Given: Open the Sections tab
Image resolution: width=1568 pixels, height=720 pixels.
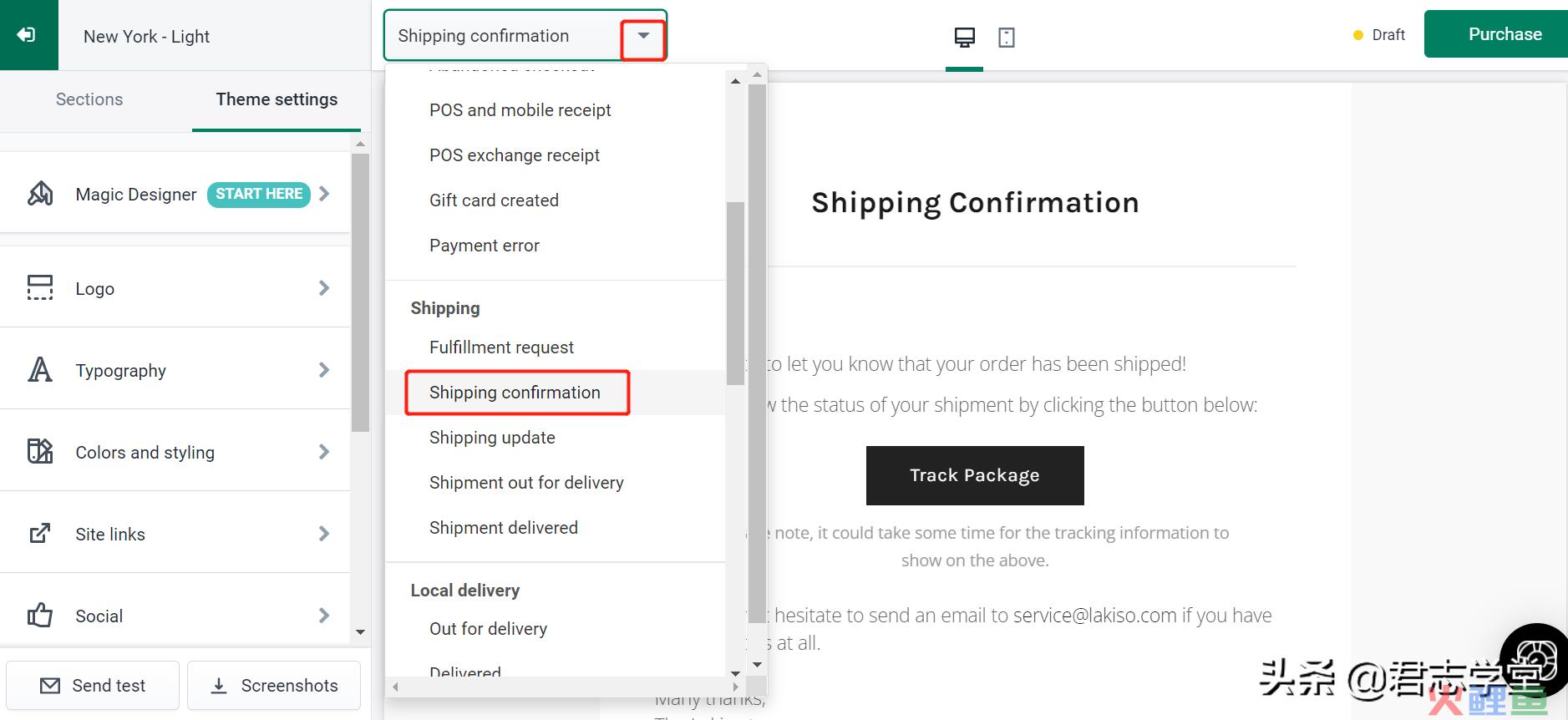Looking at the screenshot, I should coord(89,99).
